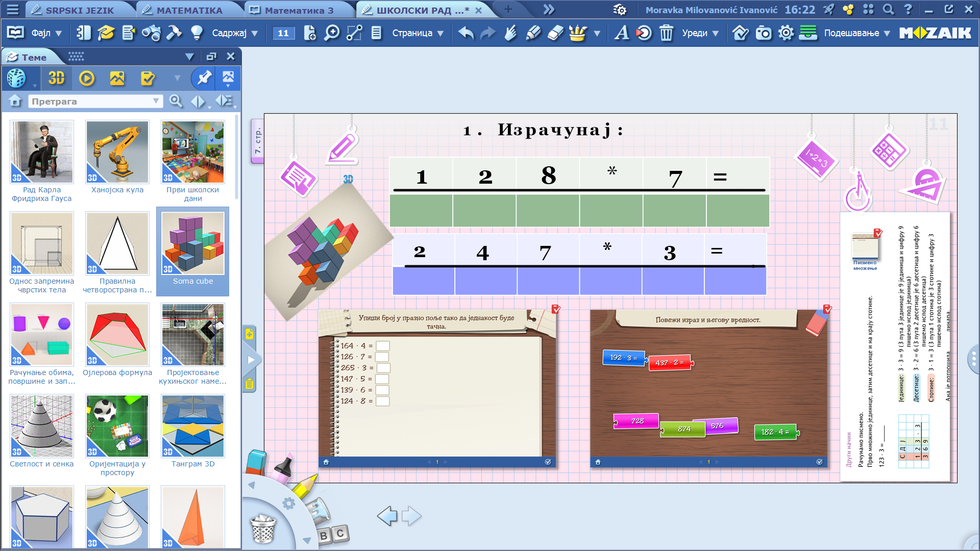Open the Уреди dropdown menu

click(x=700, y=33)
